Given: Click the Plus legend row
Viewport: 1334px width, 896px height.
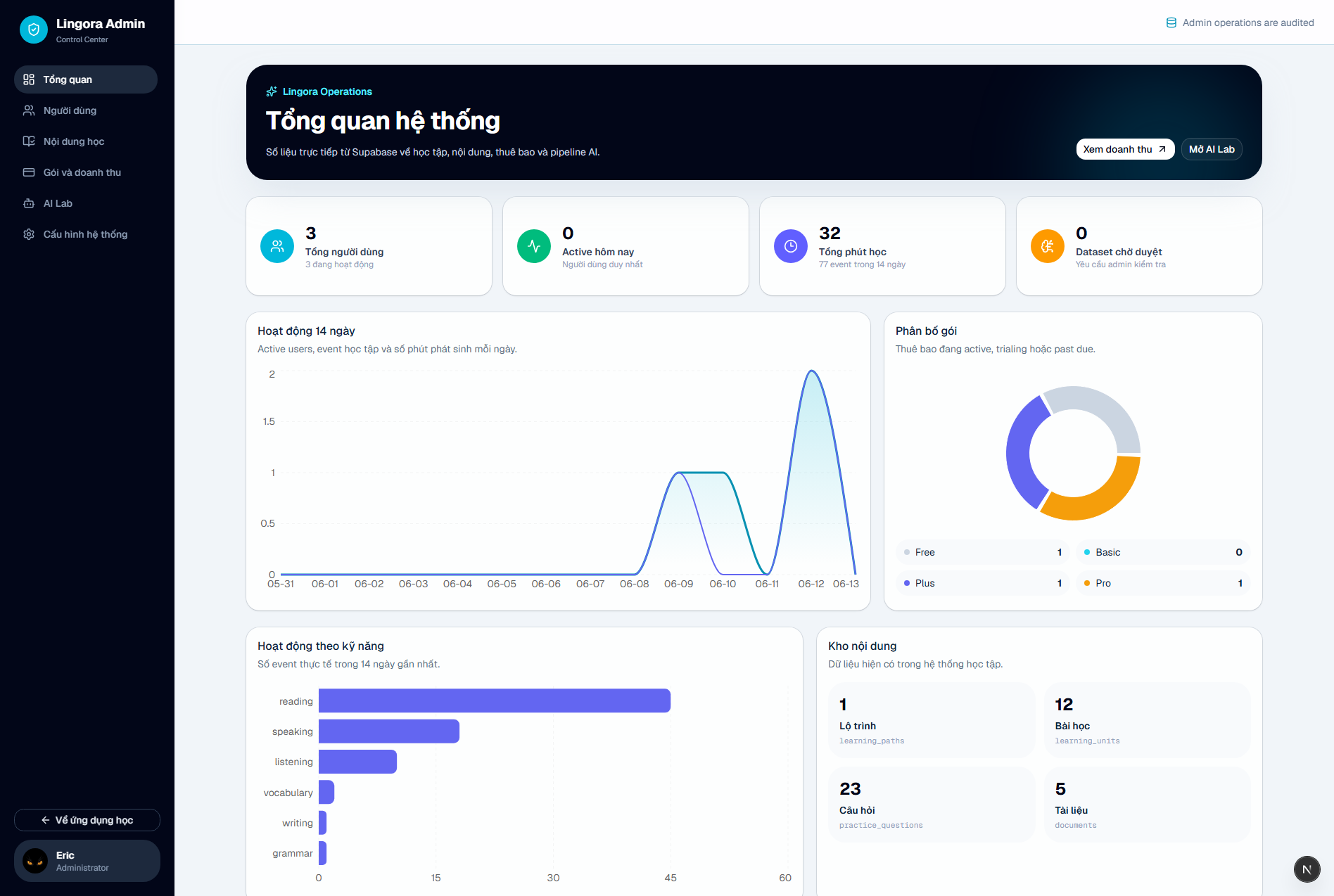Looking at the screenshot, I should [x=983, y=583].
